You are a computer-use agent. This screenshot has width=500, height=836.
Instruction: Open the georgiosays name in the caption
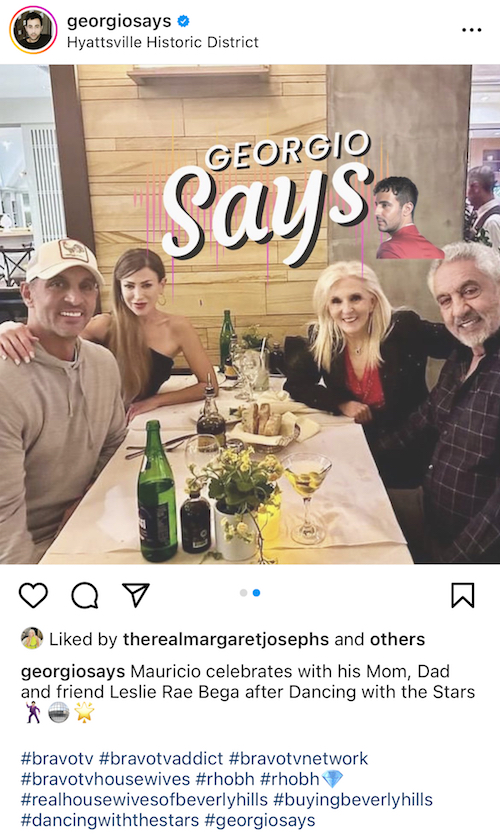(x=72, y=671)
